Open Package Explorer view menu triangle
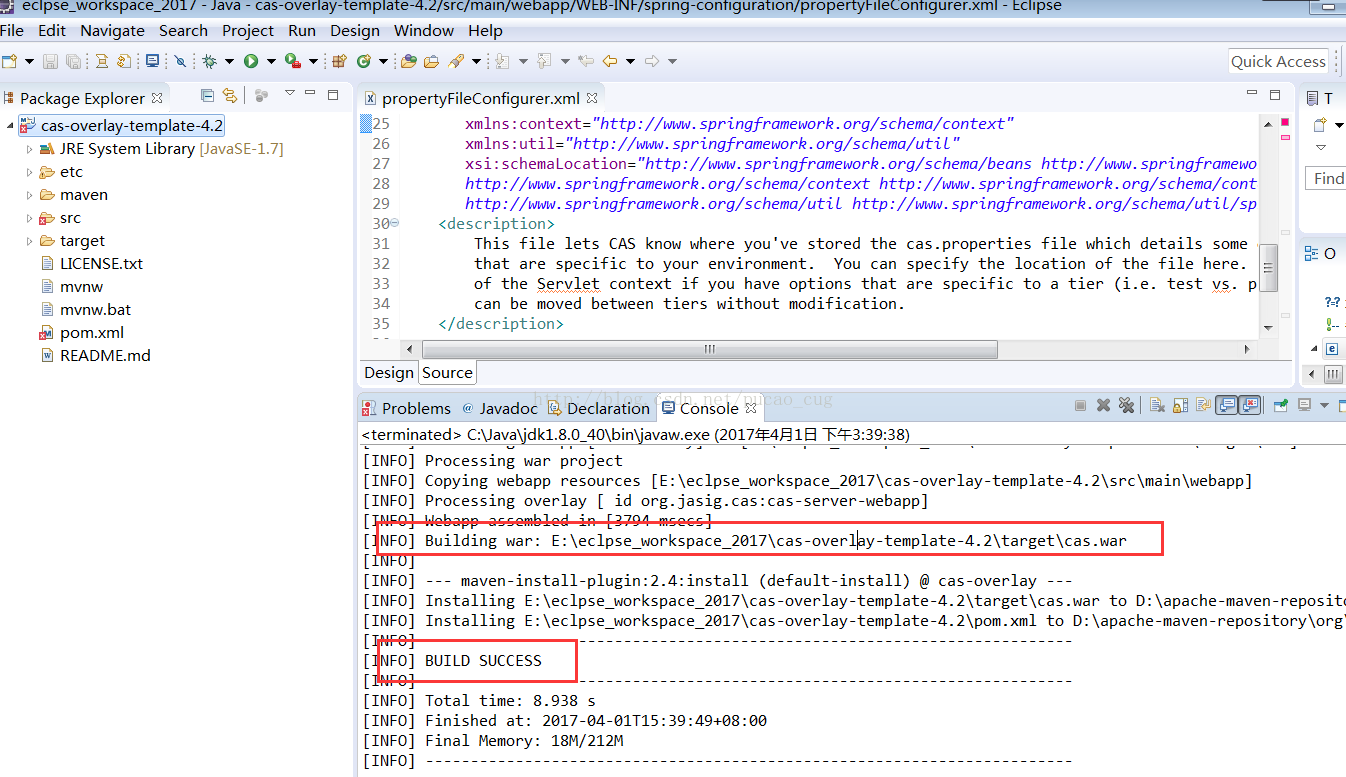This screenshot has height=777, width=1346. pos(290,93)
